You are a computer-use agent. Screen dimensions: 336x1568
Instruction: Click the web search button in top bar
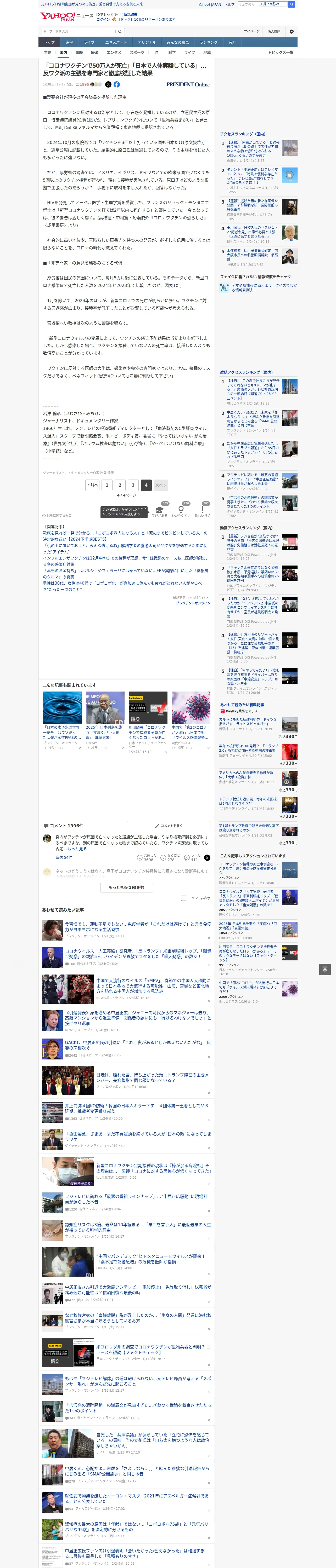pyautogui.click(x=292, y=4)
